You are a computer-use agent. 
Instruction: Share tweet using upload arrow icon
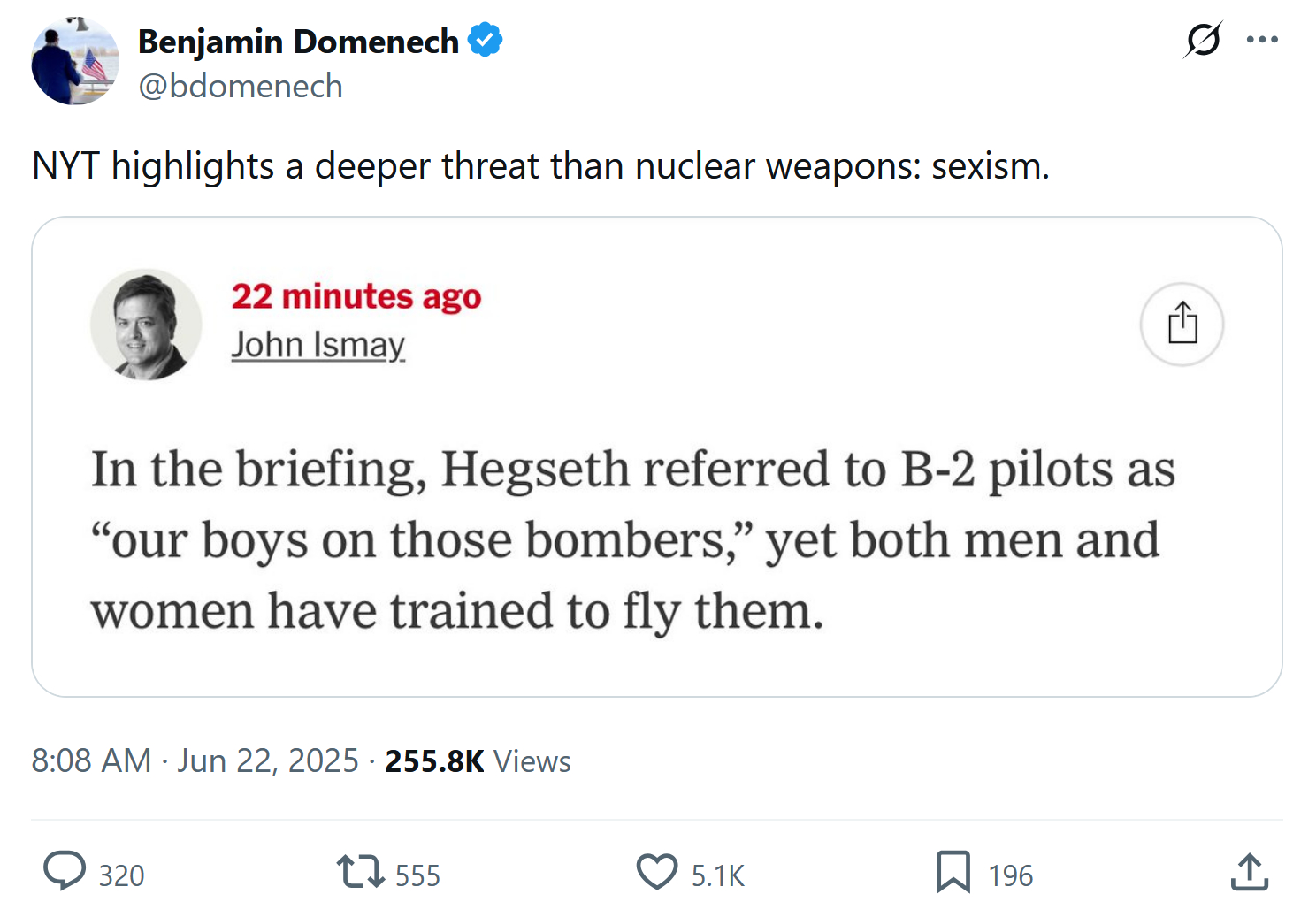pos(1249,872)
